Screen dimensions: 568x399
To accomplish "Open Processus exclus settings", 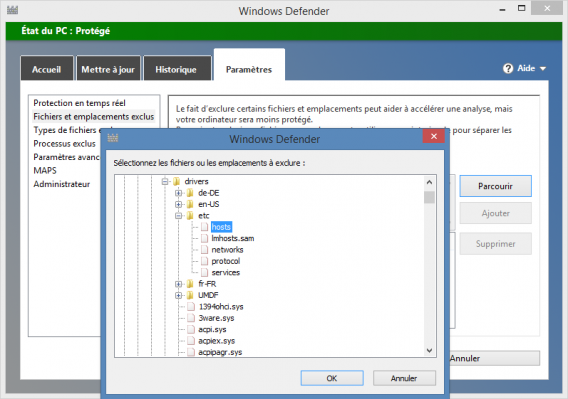I will [64, 144].
